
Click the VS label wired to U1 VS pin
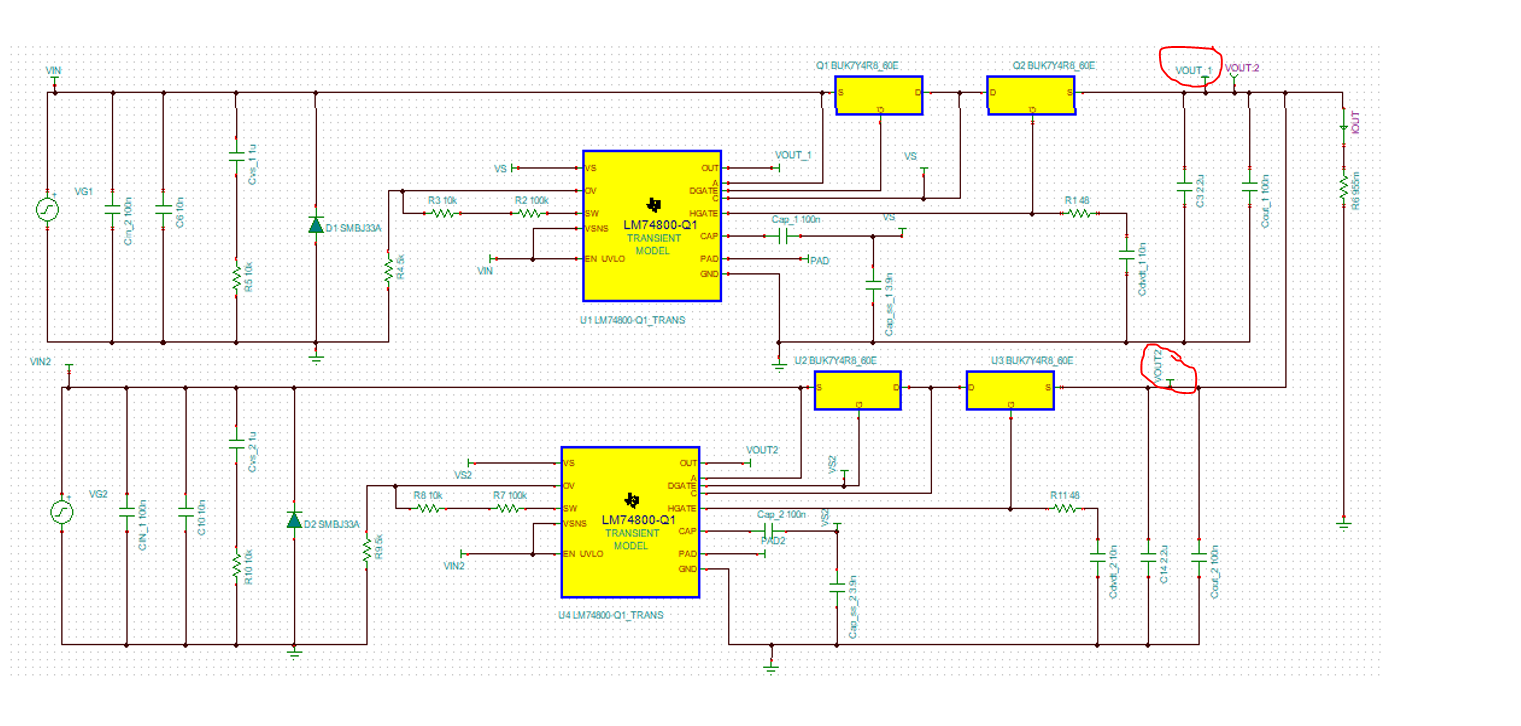501,168
